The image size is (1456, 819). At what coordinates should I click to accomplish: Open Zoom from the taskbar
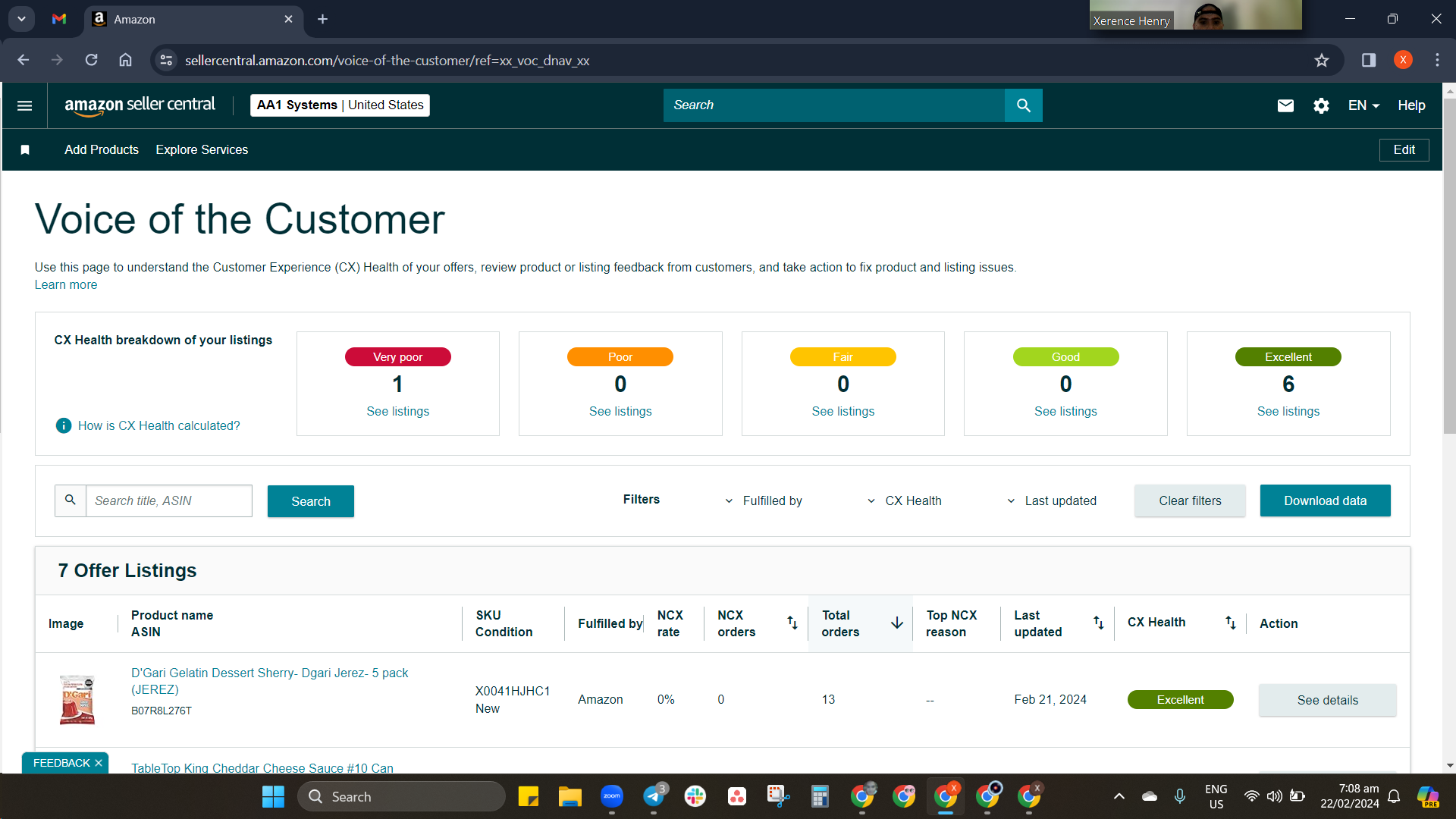click(x=611, y=796)
